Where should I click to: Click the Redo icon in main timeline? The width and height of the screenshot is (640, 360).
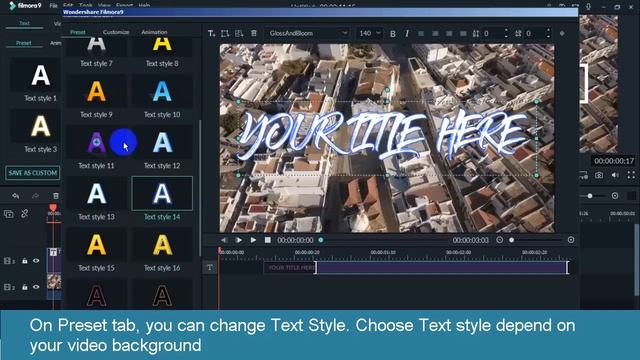pos(36,196)
